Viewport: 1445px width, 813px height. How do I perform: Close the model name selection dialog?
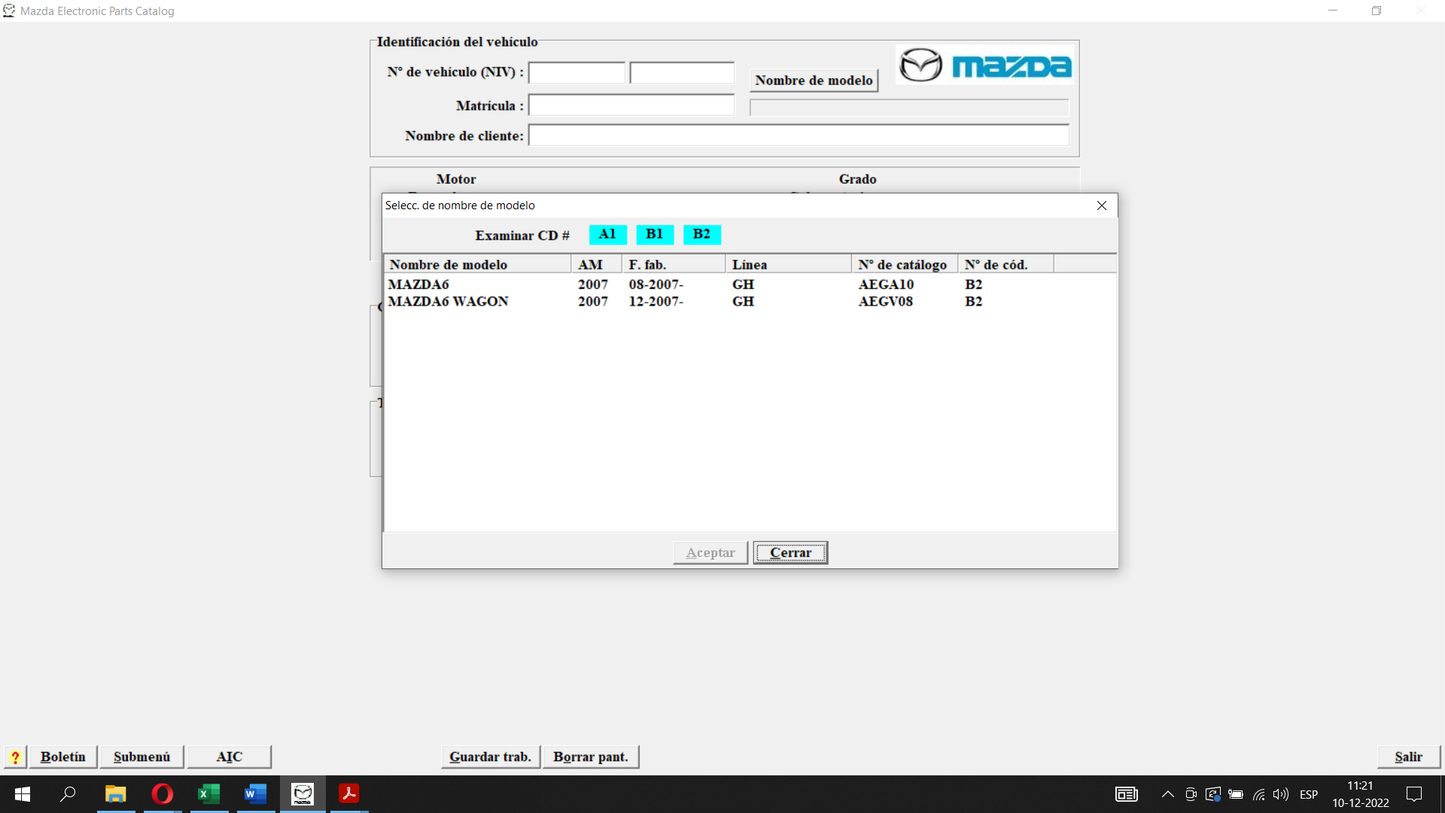tap(1101, 205)
